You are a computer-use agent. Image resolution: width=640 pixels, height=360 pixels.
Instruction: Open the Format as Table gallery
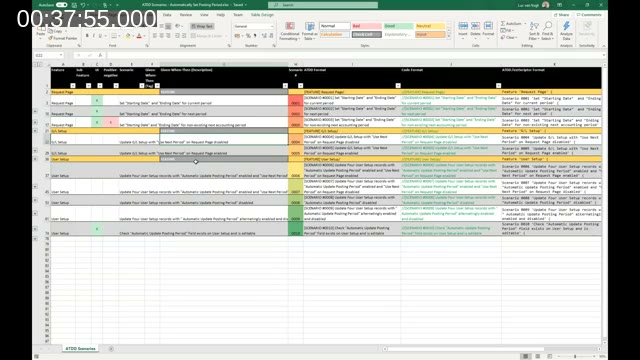(310, 31)
